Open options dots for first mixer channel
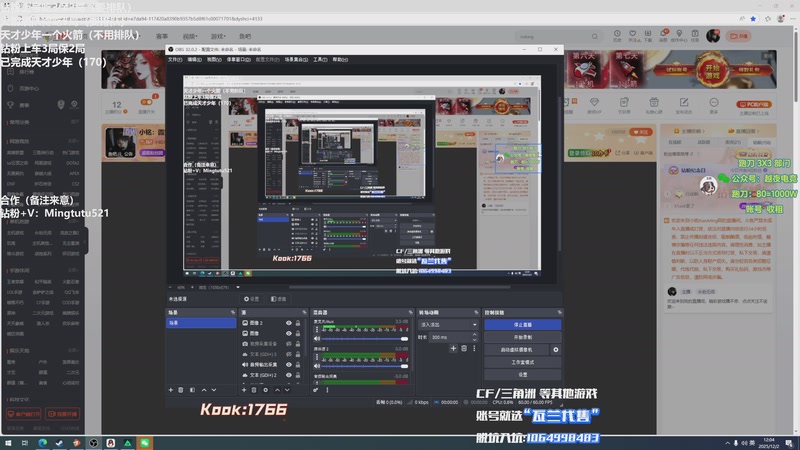The width and height of the screenshot is (800, 450). click(317, 330)
